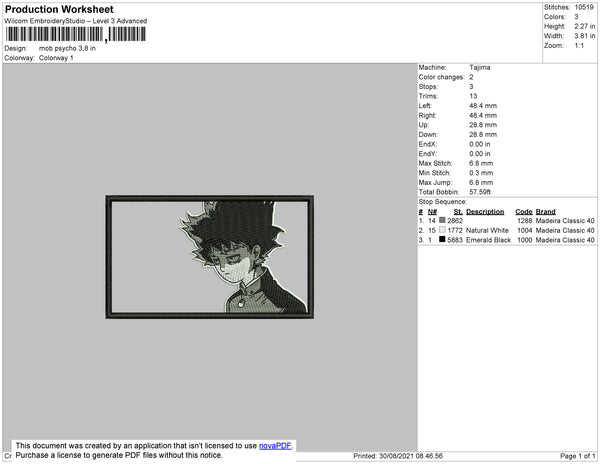600x464 pixels.
Task: Click the Max Jump value 6.8 mm
Action: (x=481, y=182)
